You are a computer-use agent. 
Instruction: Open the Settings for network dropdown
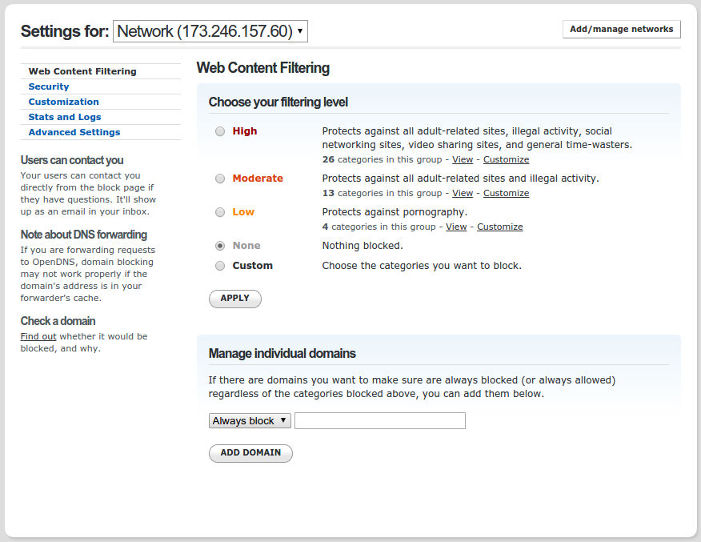coord(210,31)
